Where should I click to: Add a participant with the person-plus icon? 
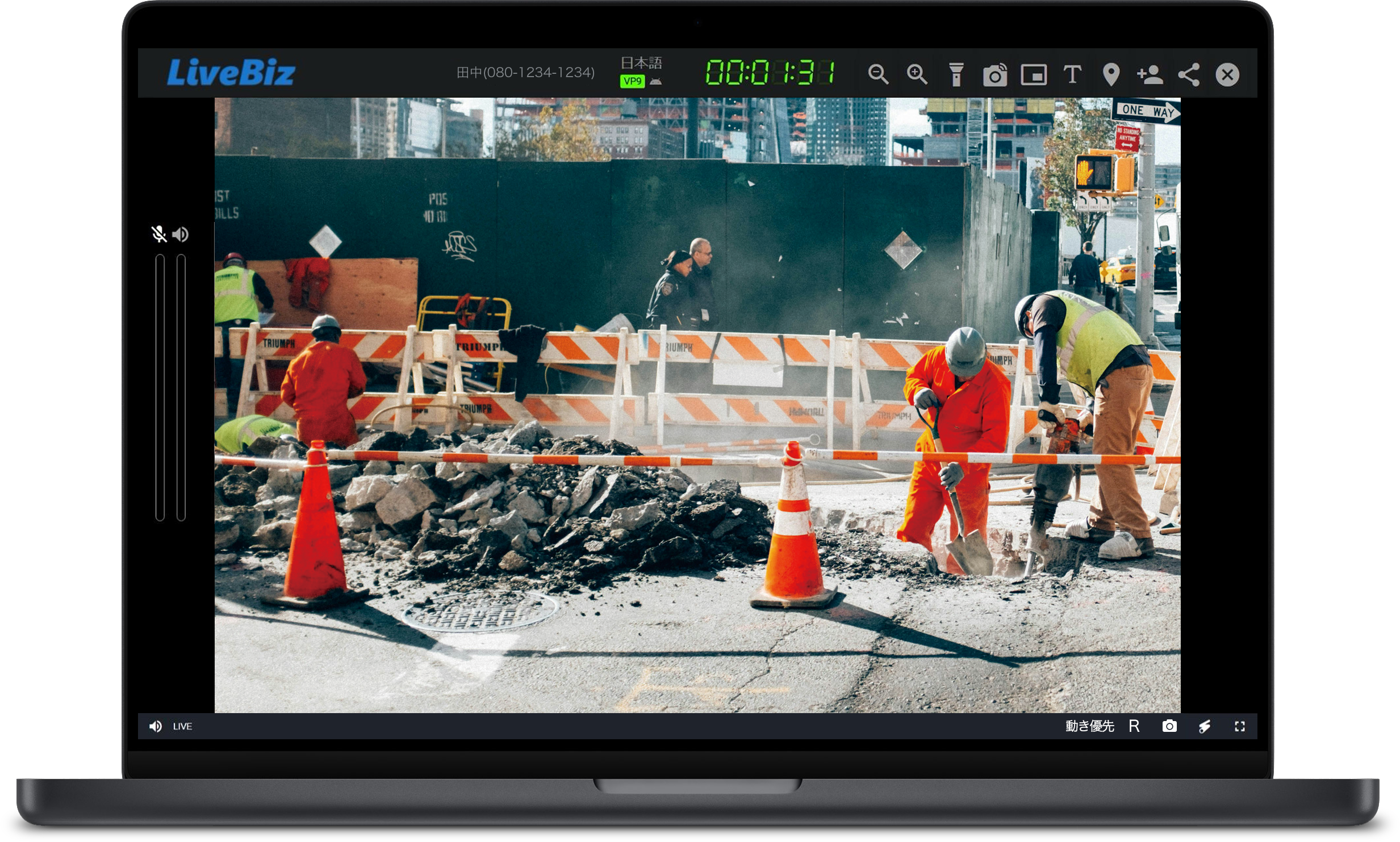pos(1150,74)
